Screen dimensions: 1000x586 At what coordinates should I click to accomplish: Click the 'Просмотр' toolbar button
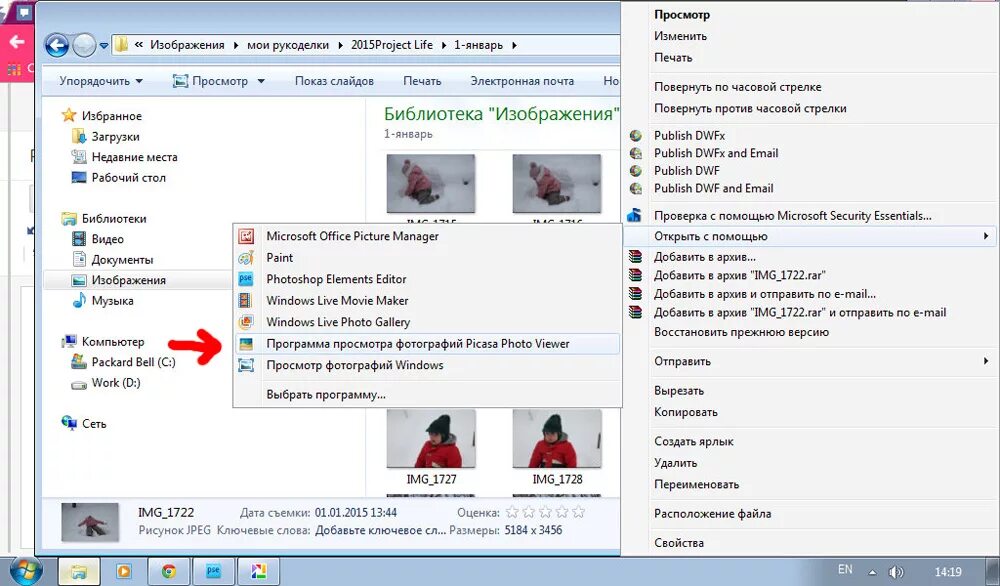coord(213,81)
